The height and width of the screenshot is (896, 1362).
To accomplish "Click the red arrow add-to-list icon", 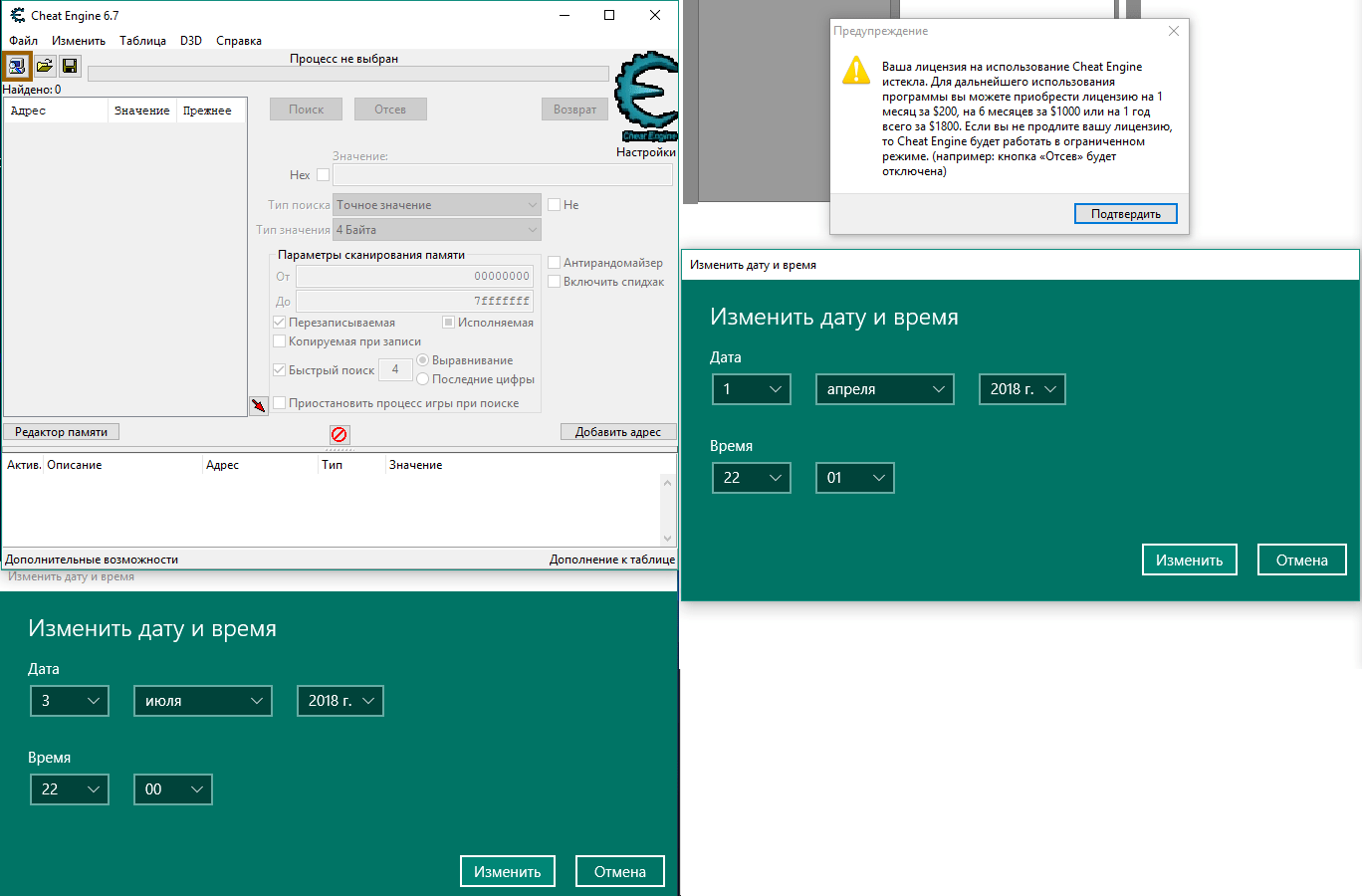I will [259, 405].
